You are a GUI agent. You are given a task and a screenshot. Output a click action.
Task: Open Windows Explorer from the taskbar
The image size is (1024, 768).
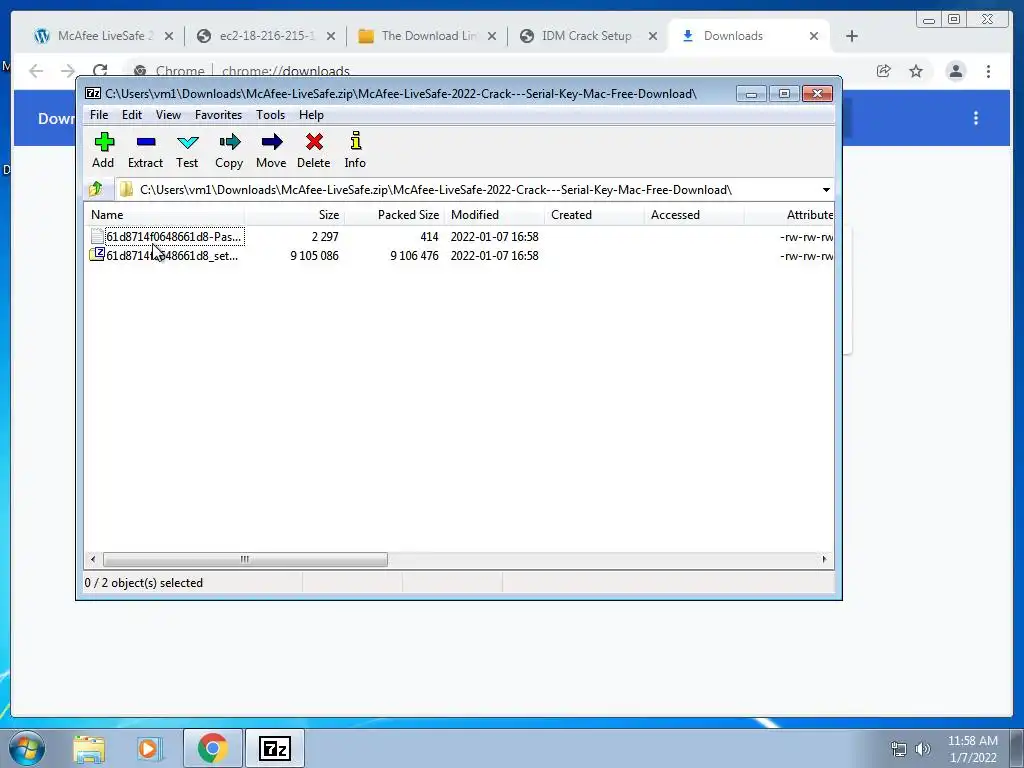pyautogui.click(x=89, y=748)
